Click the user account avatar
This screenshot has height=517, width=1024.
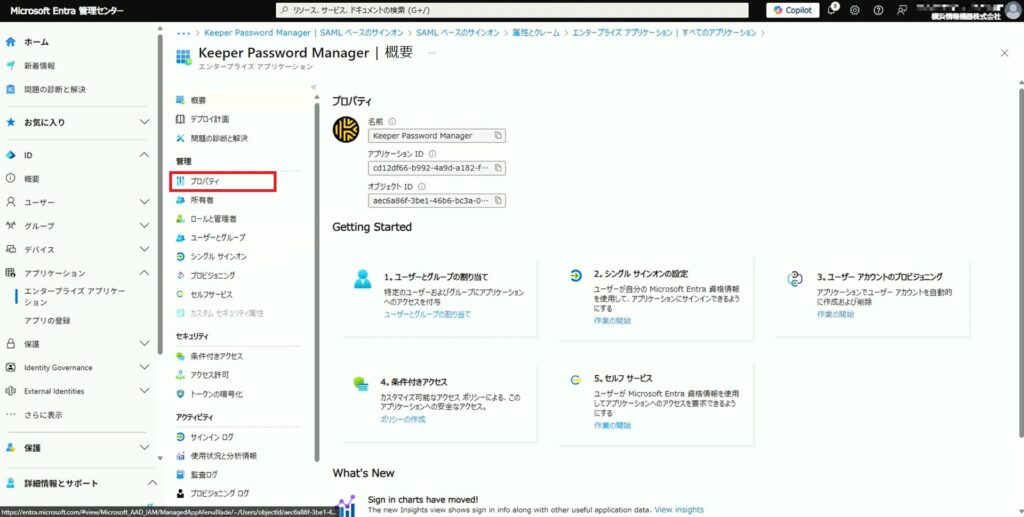point(1013,9)
